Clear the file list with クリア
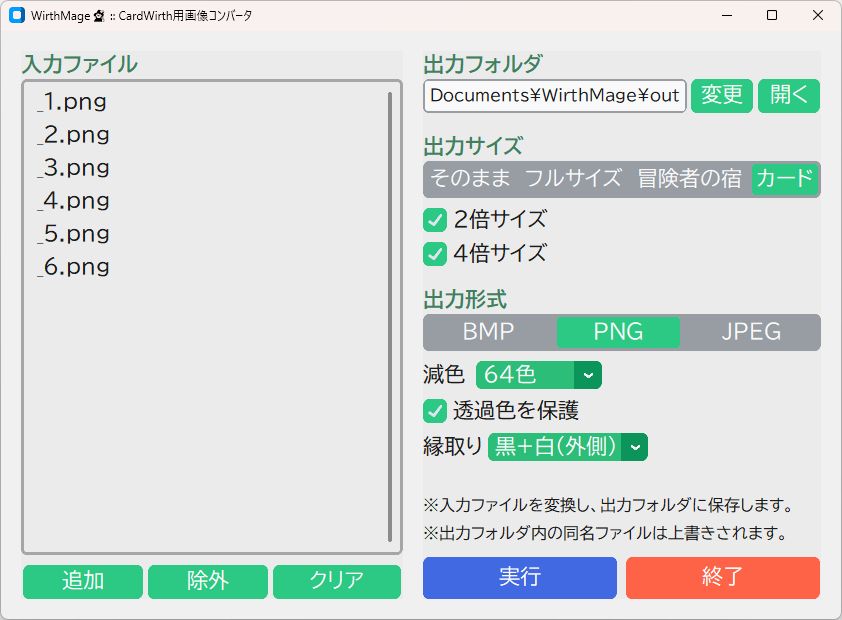This screenshot has width=842, height=620. click(336, 581)
